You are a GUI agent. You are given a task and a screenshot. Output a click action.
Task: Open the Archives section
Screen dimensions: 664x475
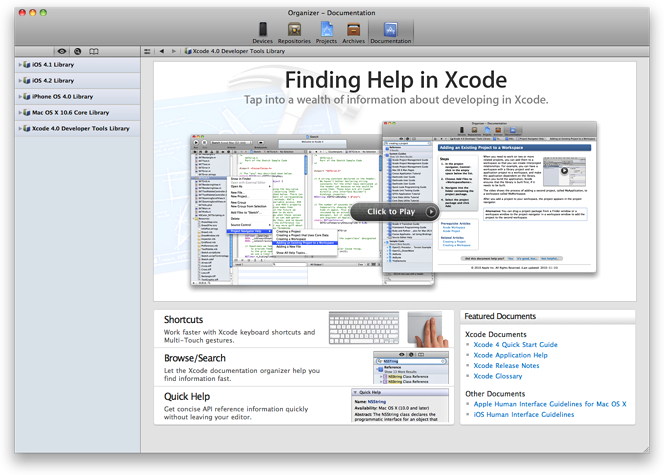(353, 33)
